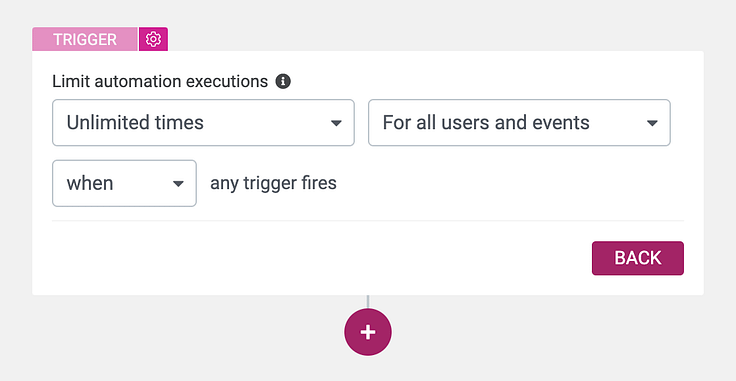Click the caret arrow in Unlimited times
The height and width of the screenshot is (381, 736).
click(336, 123)
